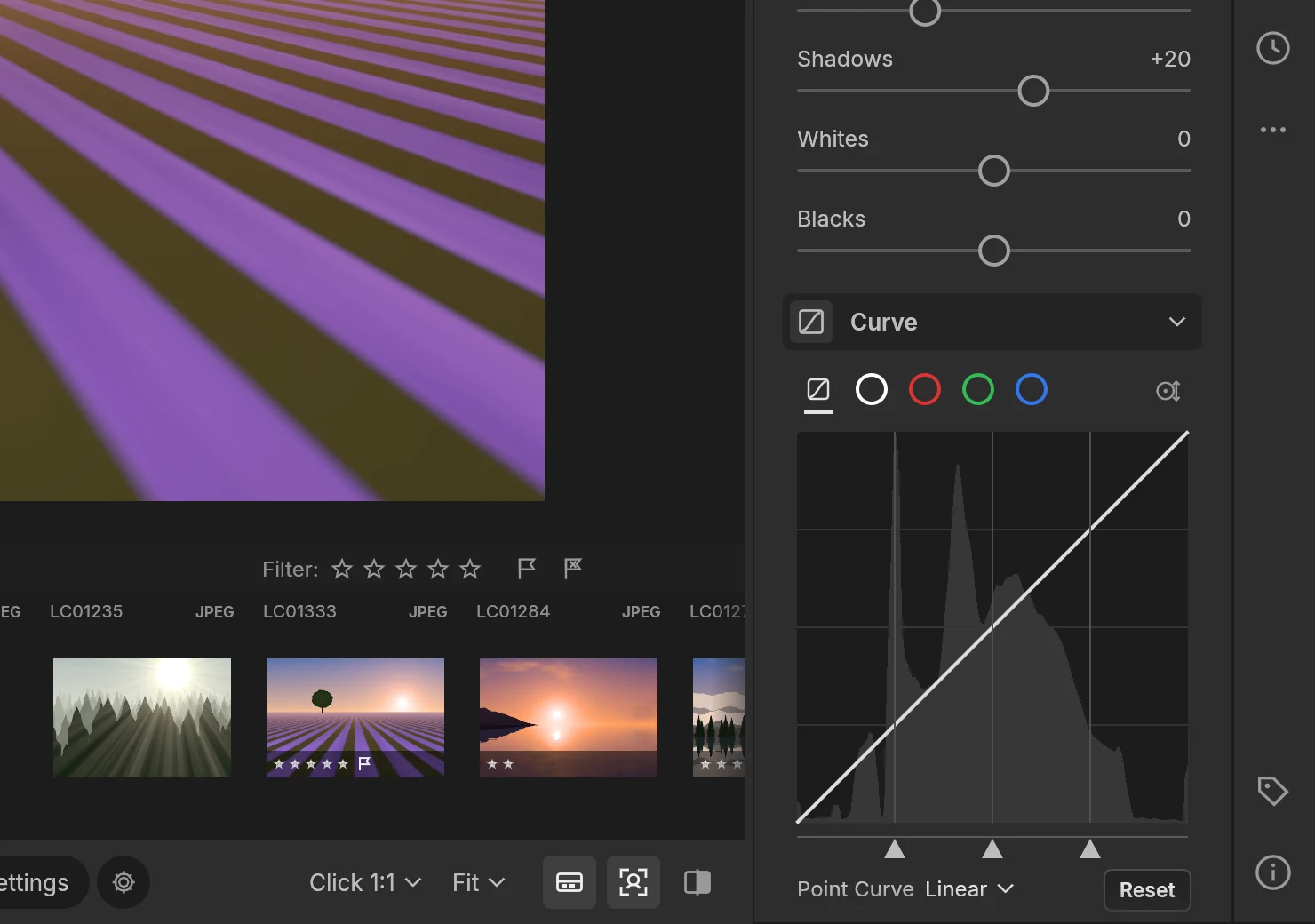Click the flag on LC01333 thumbnail

point(364,763)
